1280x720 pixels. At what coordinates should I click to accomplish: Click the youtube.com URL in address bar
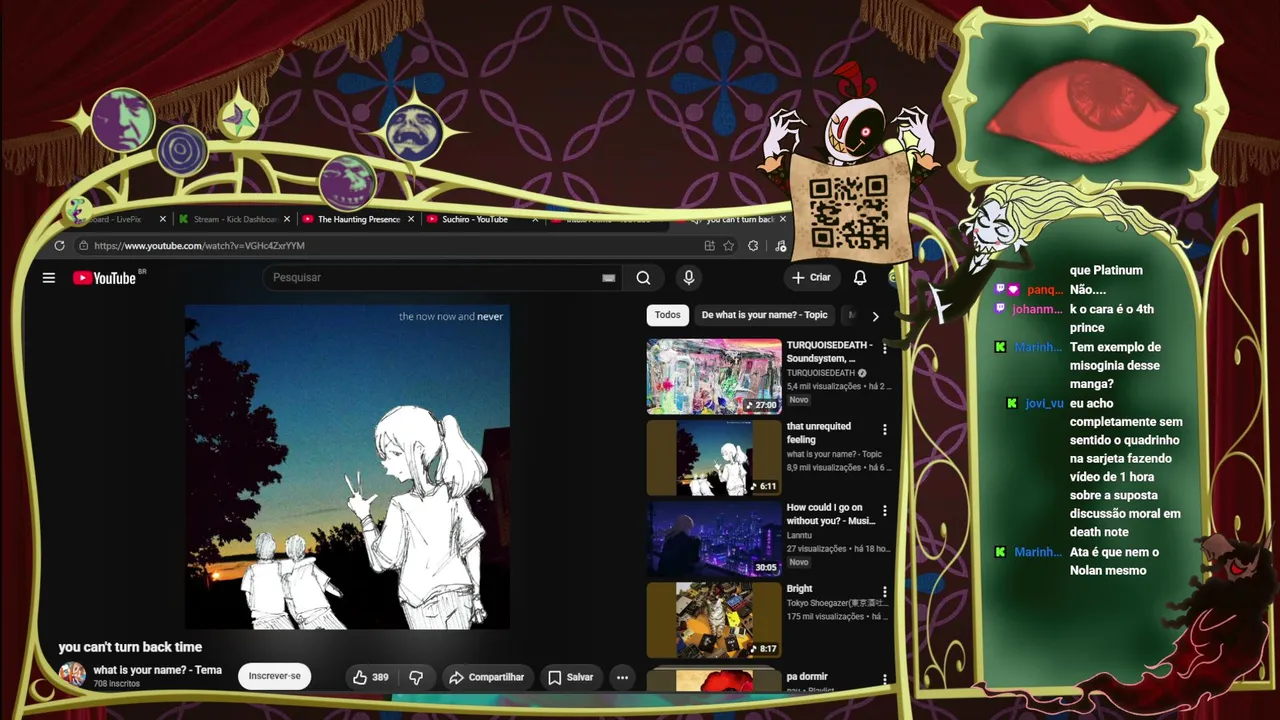[200, 246]
